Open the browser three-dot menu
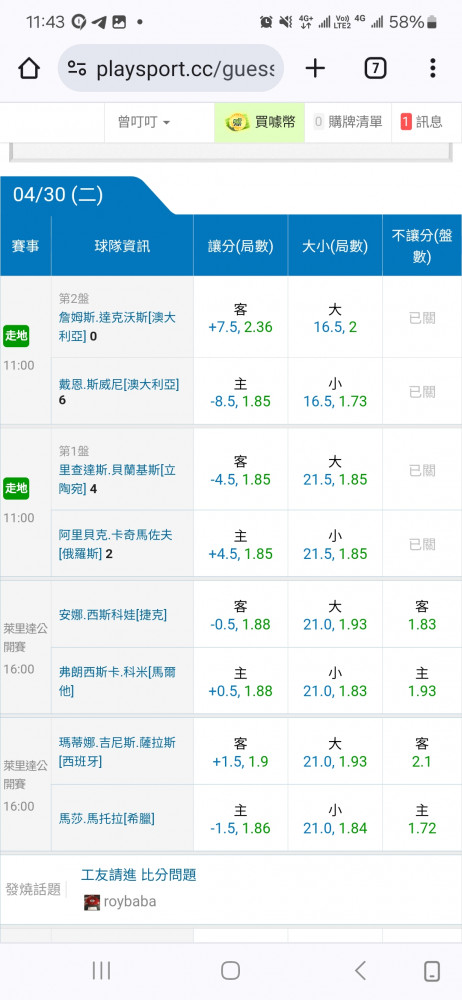The image size is (462, 1000). pyautogui.click(x=433, y=68)
